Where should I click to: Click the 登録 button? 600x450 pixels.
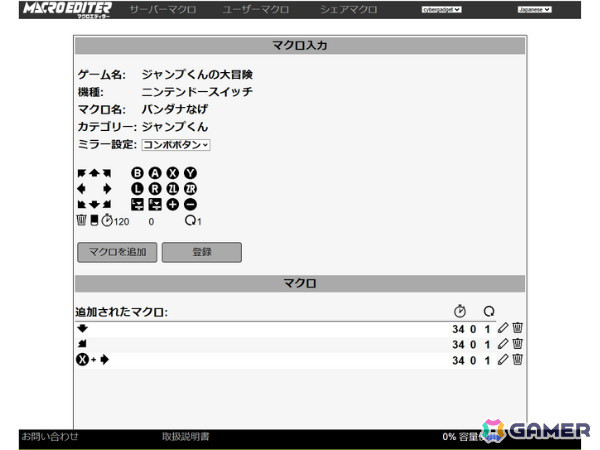point(202,252)
